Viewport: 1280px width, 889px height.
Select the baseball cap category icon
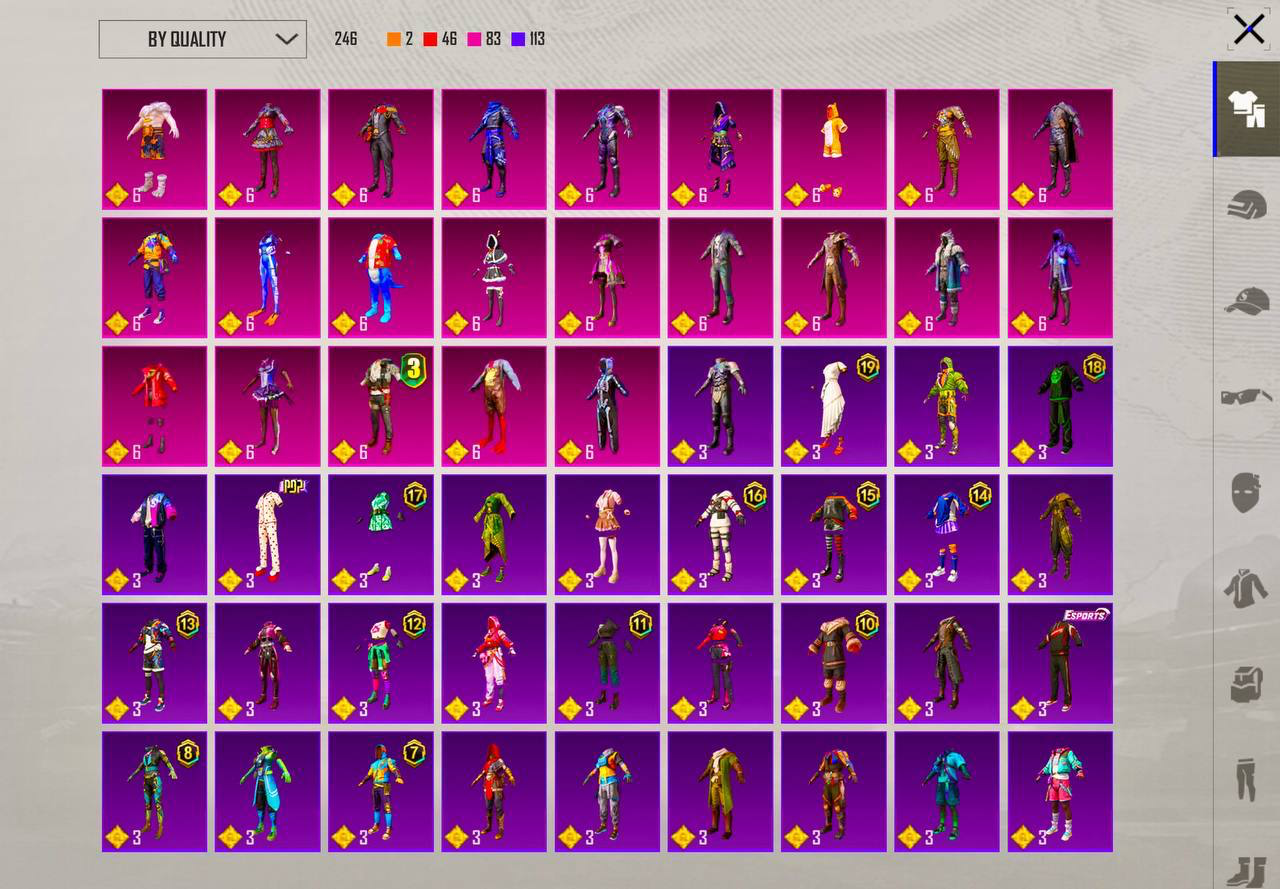click(x=1246, y=301)
